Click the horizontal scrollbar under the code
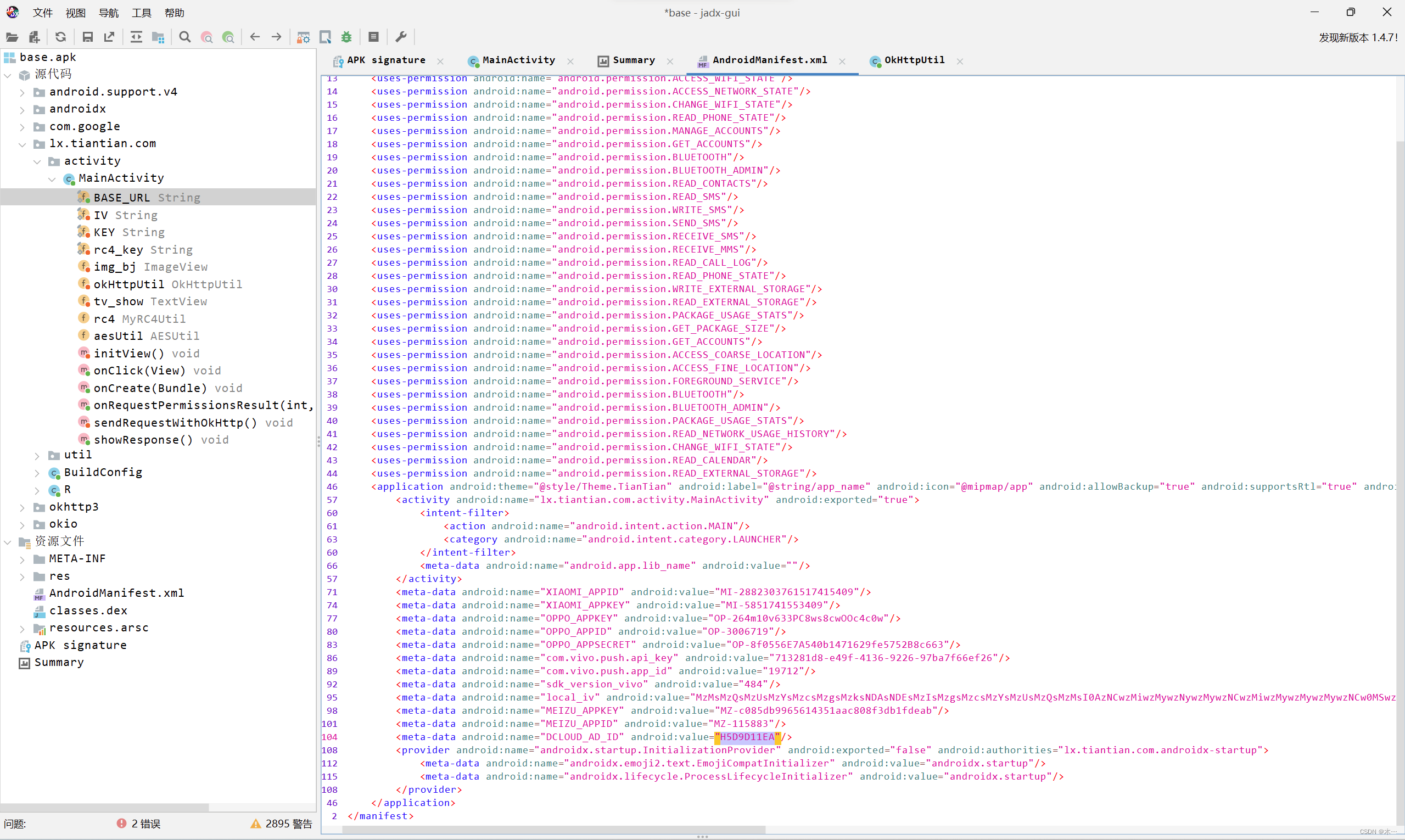The image size is (1405, 840). click(x=553, y=830)
